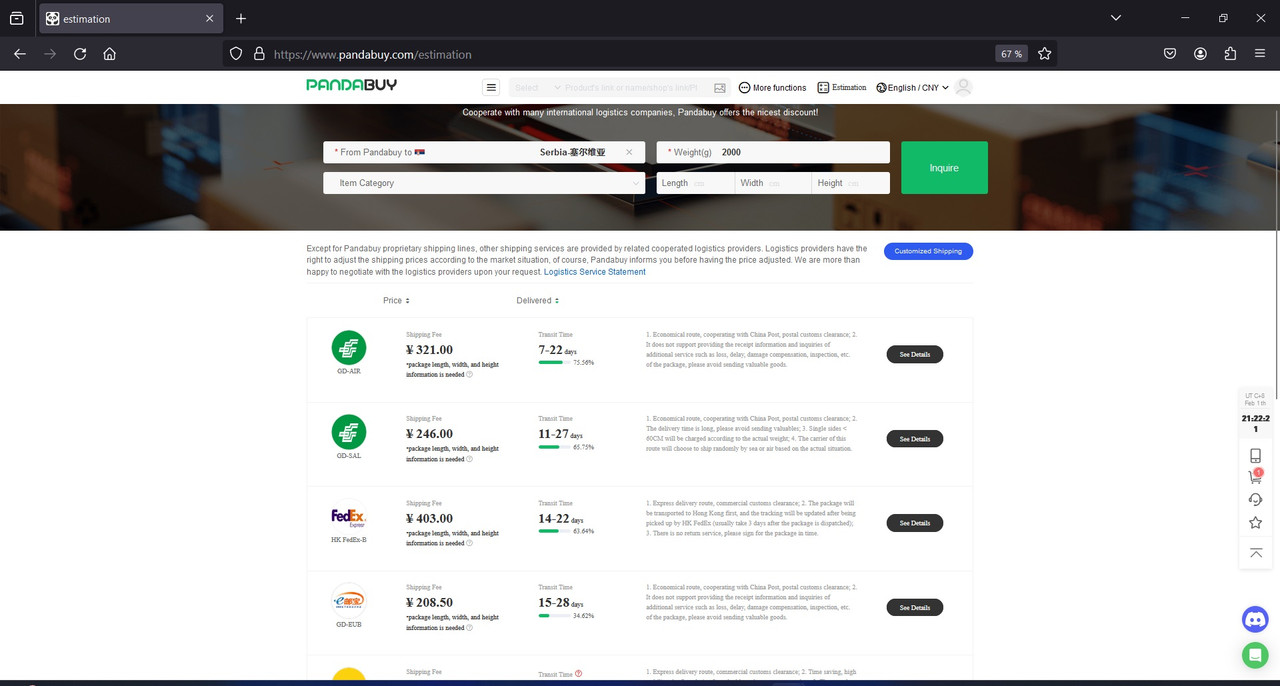Open More functions menu
Screen dimensions: 1280x686
[x=772, y=88]
